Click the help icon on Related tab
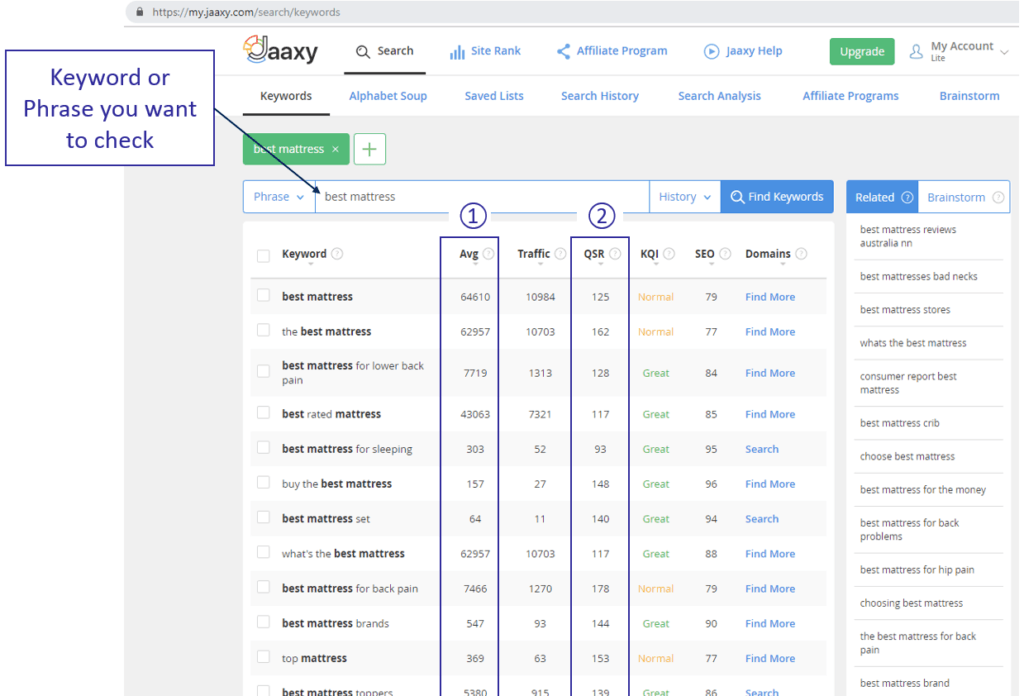The image size is (1024, 696). coord(907,197)
